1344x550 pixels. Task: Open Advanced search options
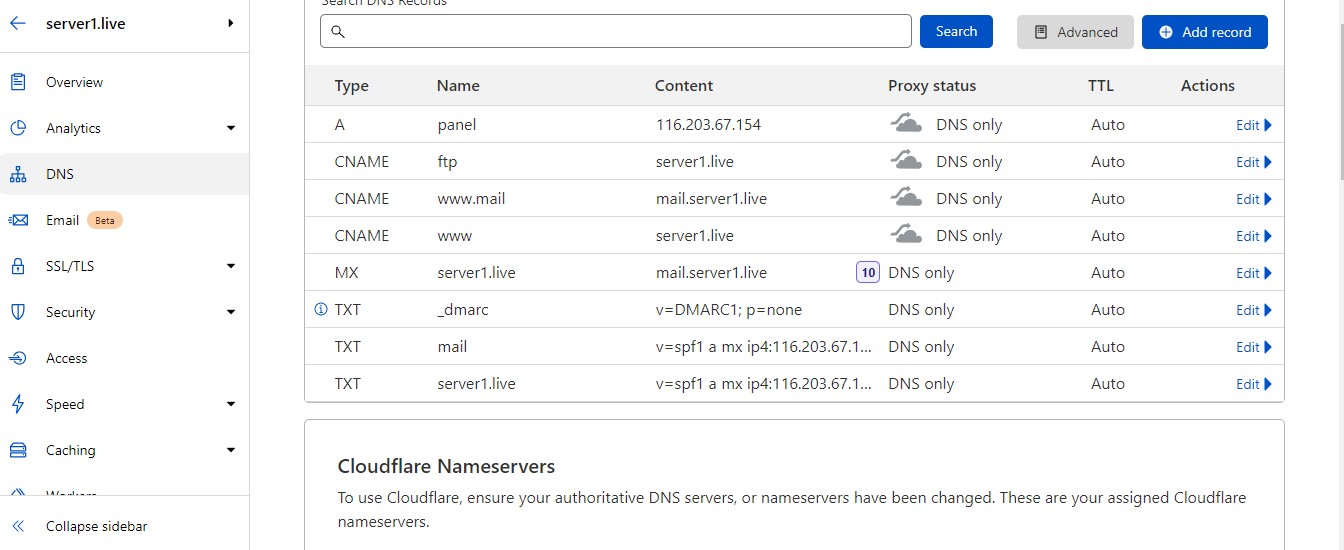click(1075, 32)
